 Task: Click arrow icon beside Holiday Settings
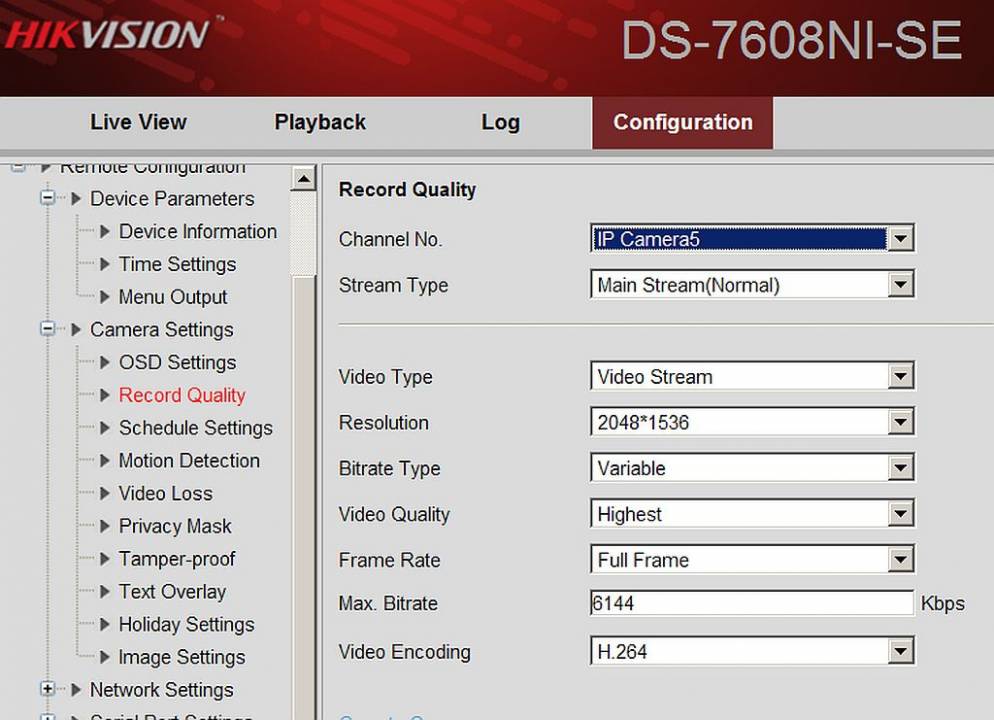(x=105, y=624)
